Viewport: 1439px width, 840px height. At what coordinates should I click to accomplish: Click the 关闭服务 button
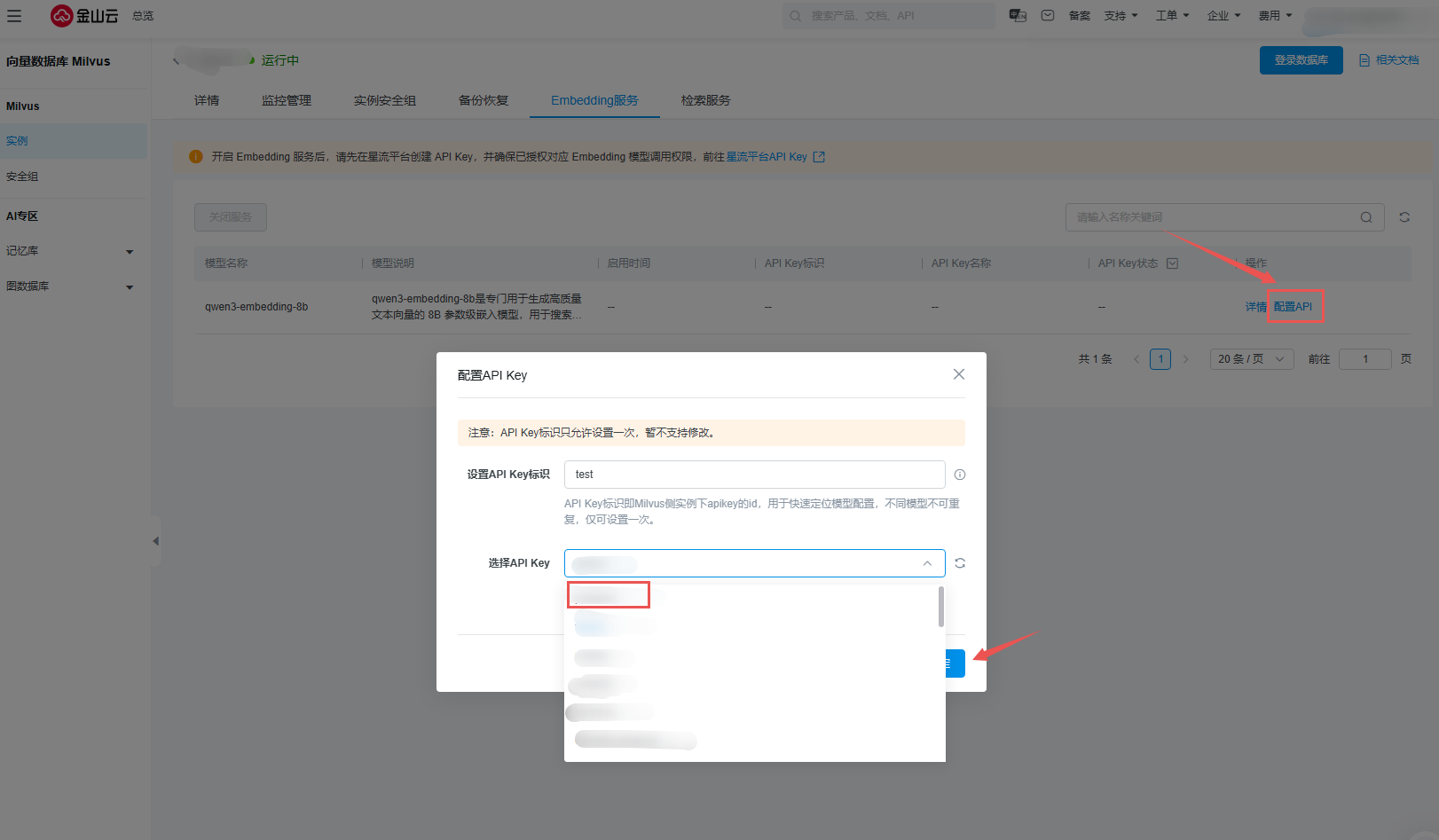(x=231, y=217)
